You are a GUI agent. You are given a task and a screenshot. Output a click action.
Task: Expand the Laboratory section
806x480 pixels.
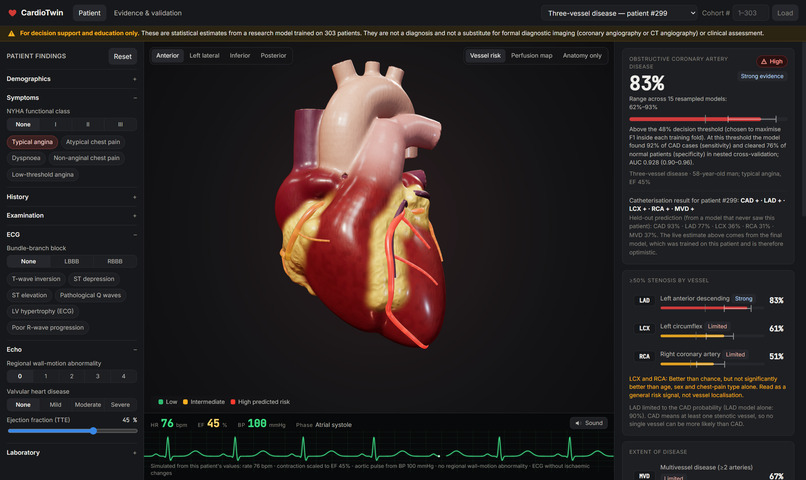[x=71, y=453]
